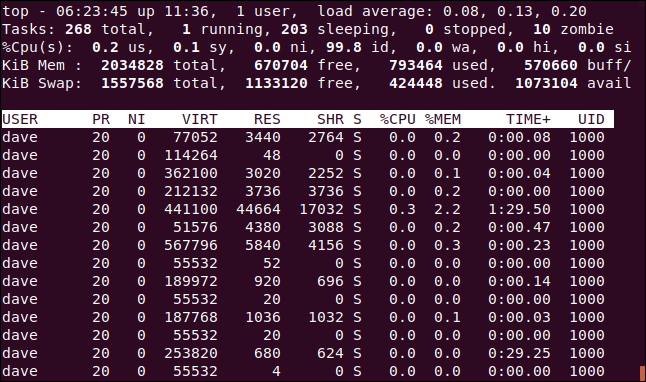Select the UID column header
Image resolution: width=646 pixels, height=382 pixels.
pyautogui.click(x=591, y=119)
